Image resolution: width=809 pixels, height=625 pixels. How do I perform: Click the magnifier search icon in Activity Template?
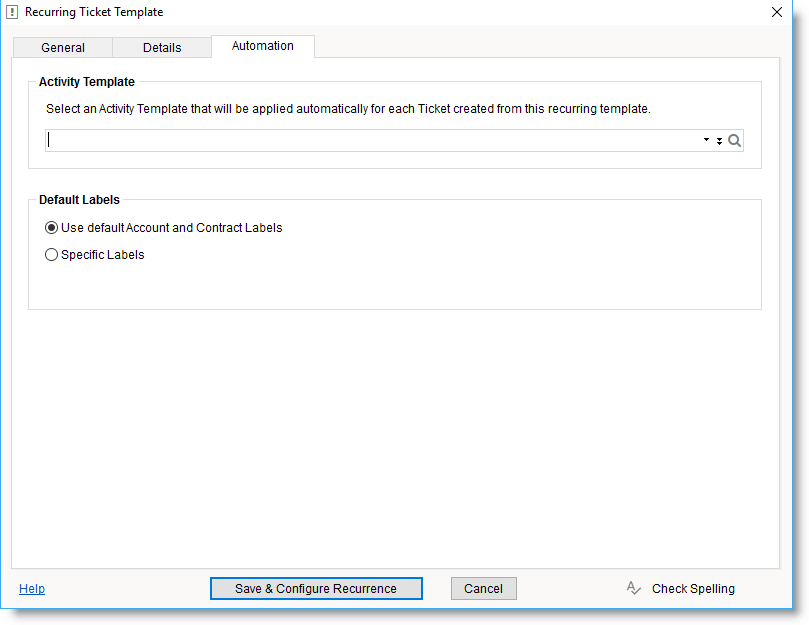tap(735, 141)
